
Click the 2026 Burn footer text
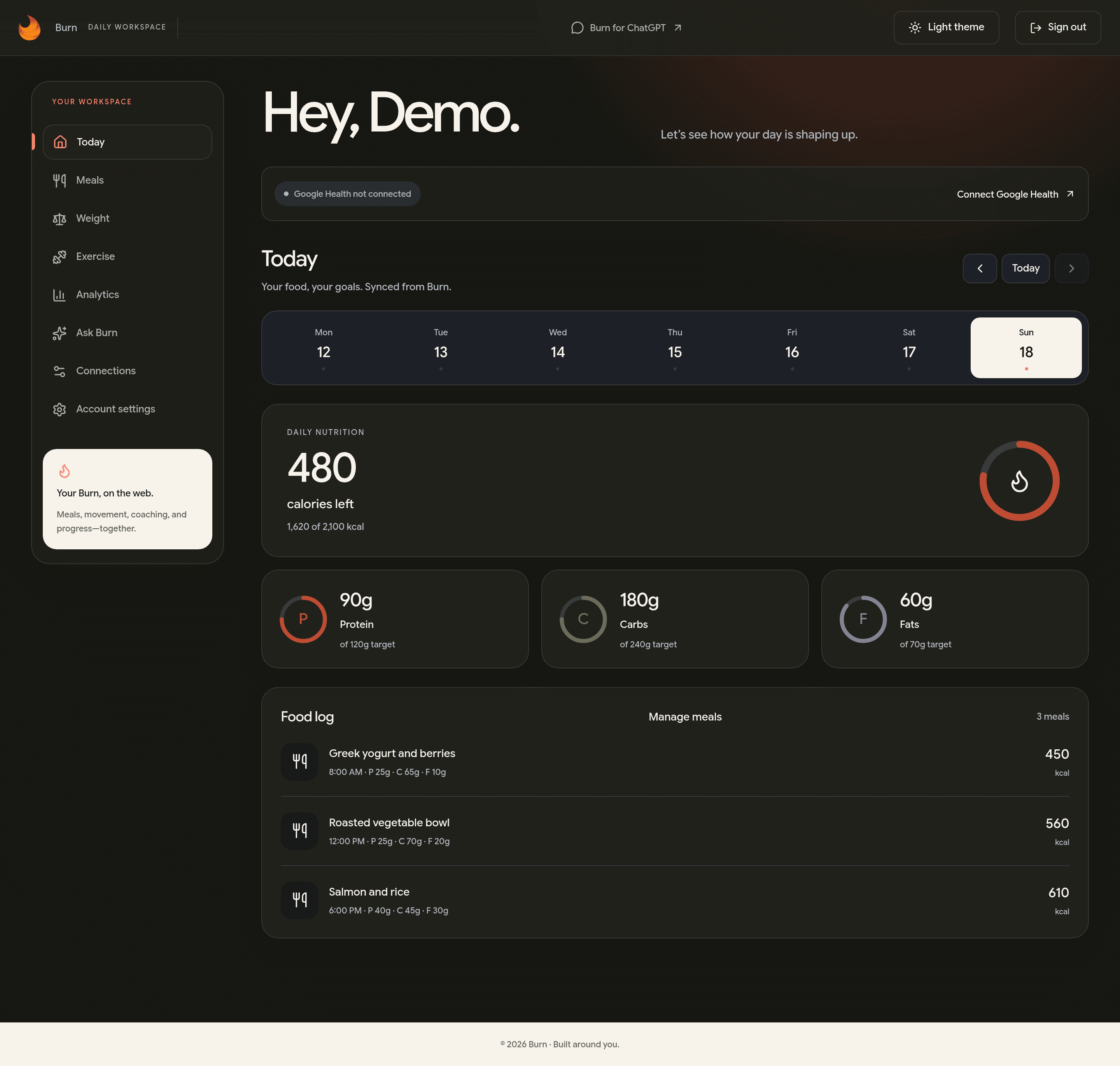click(x=560, y=1044)
